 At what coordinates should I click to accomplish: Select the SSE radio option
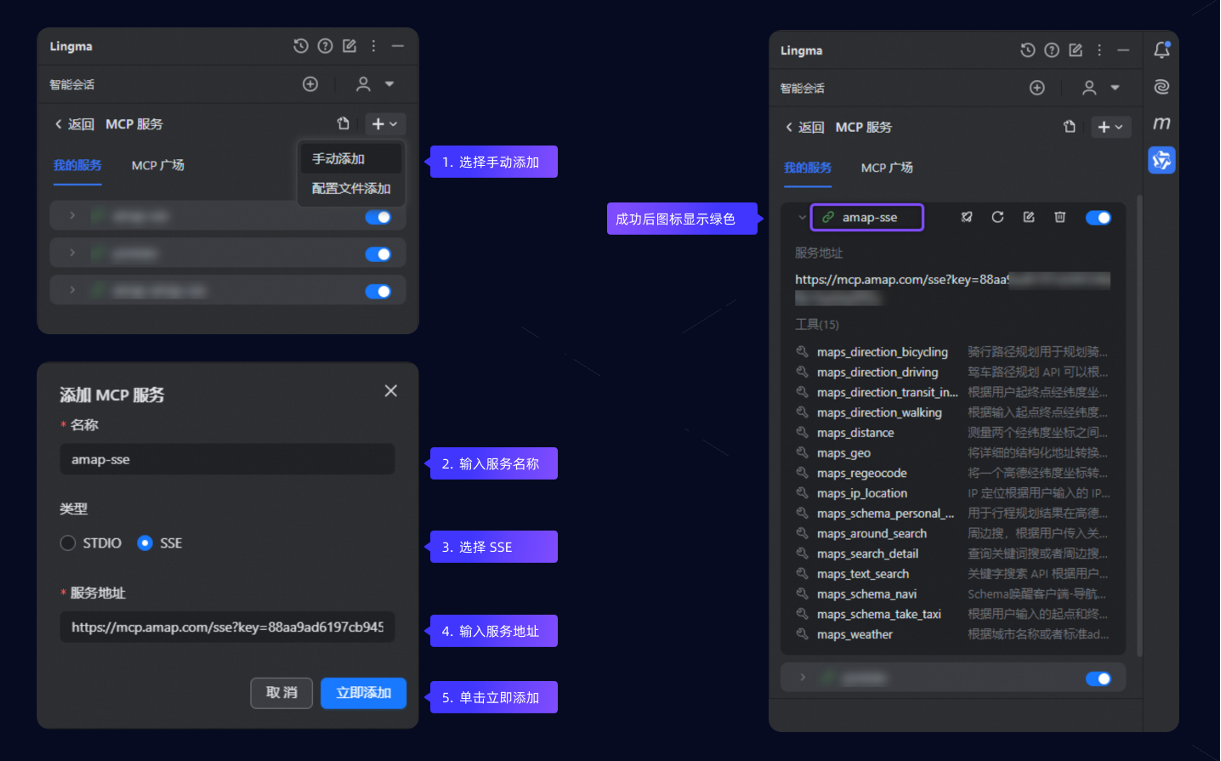pyautogui.click(x=145, y=543)
